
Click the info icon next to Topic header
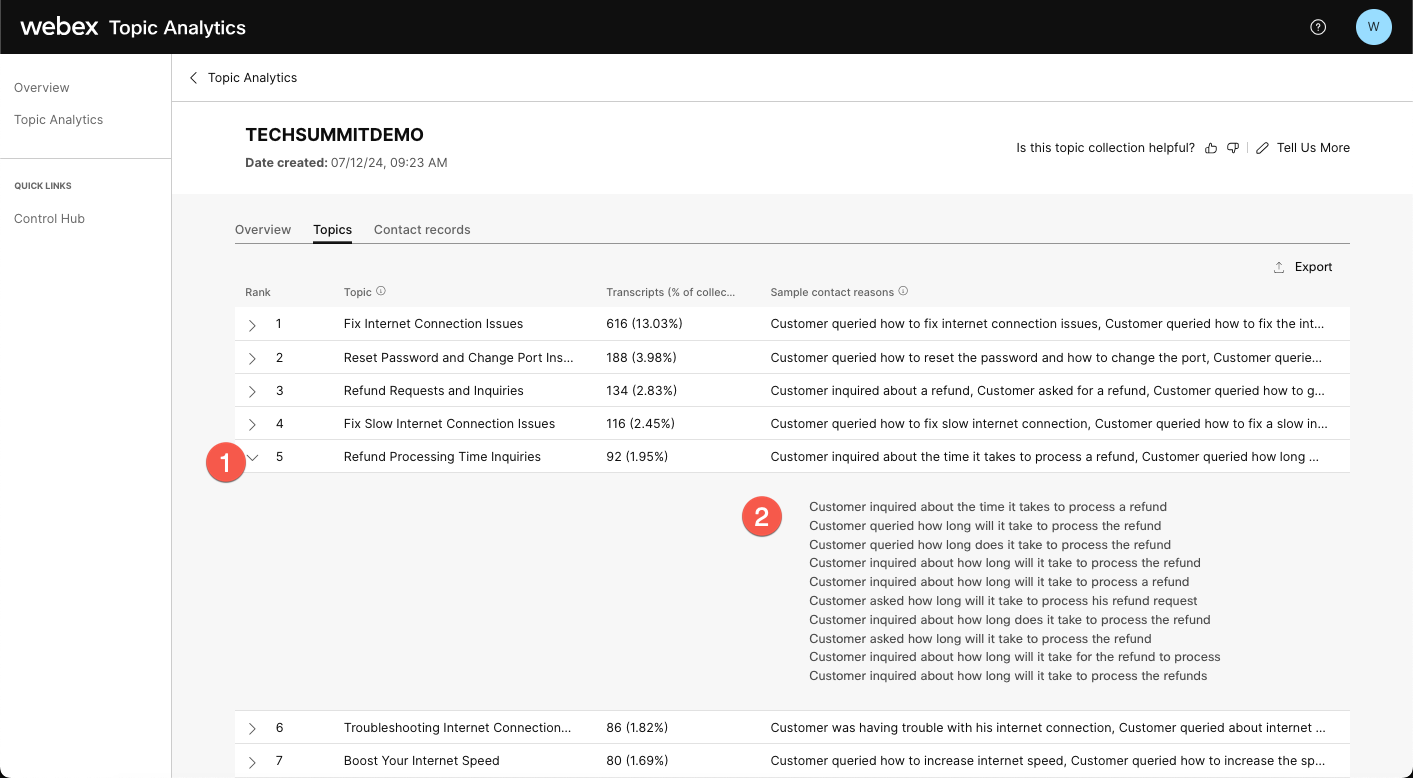(x=381, y=292)
